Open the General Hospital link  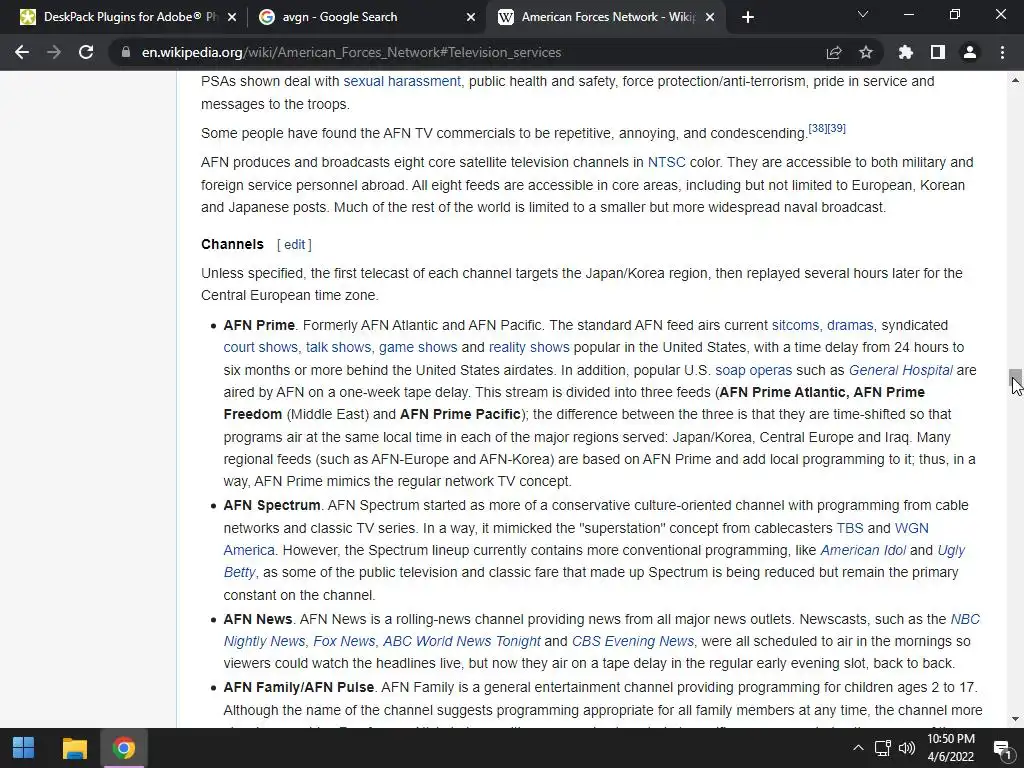tap(901, 370)
